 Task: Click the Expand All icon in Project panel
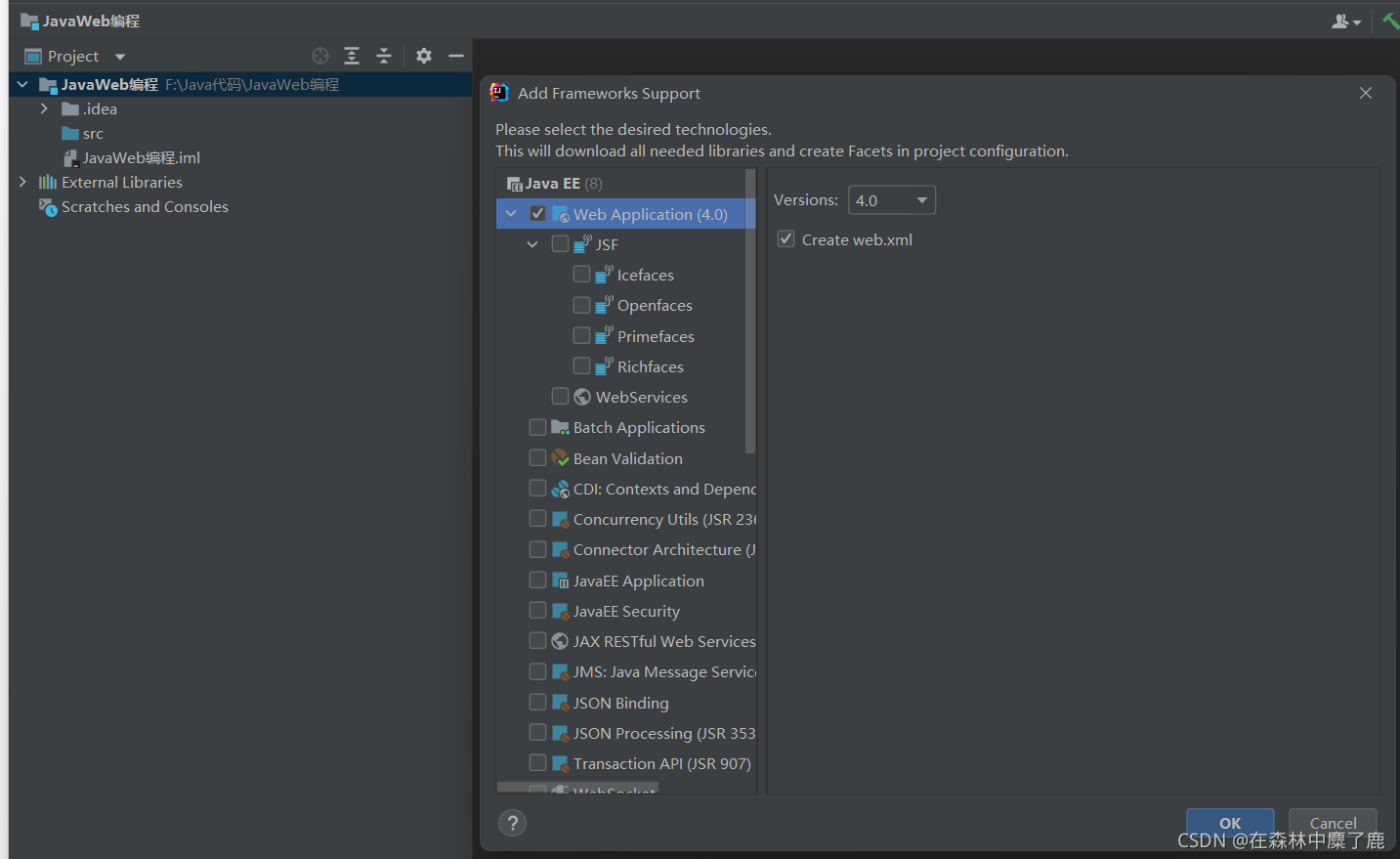(352, 56)
